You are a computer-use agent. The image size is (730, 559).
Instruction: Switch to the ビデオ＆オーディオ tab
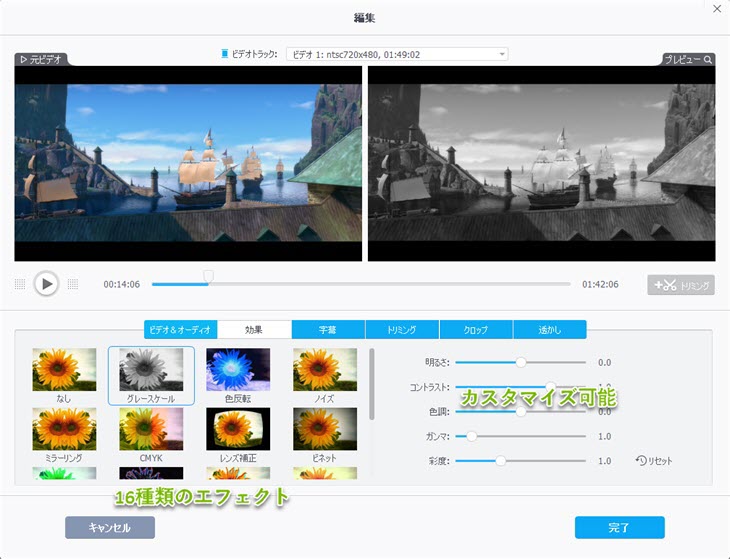coord(180,330)
